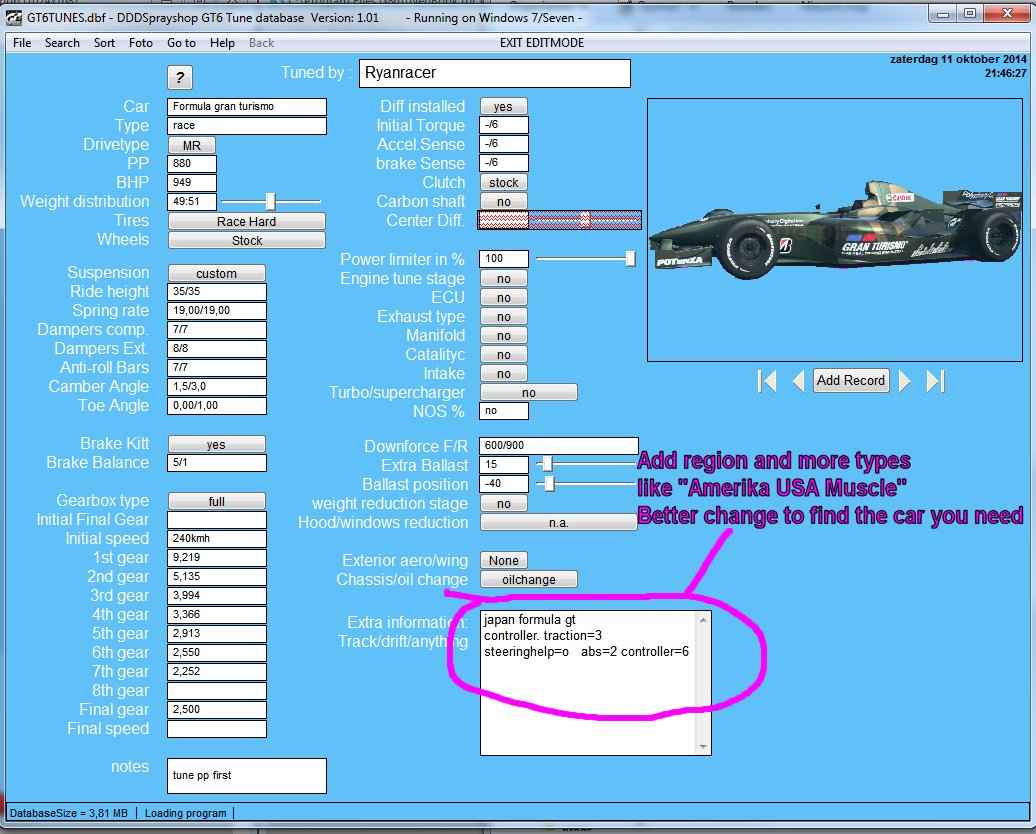Click the Camber Angle field
Viewport: 1036px width, 834px height.
click(x=217, y=387)
